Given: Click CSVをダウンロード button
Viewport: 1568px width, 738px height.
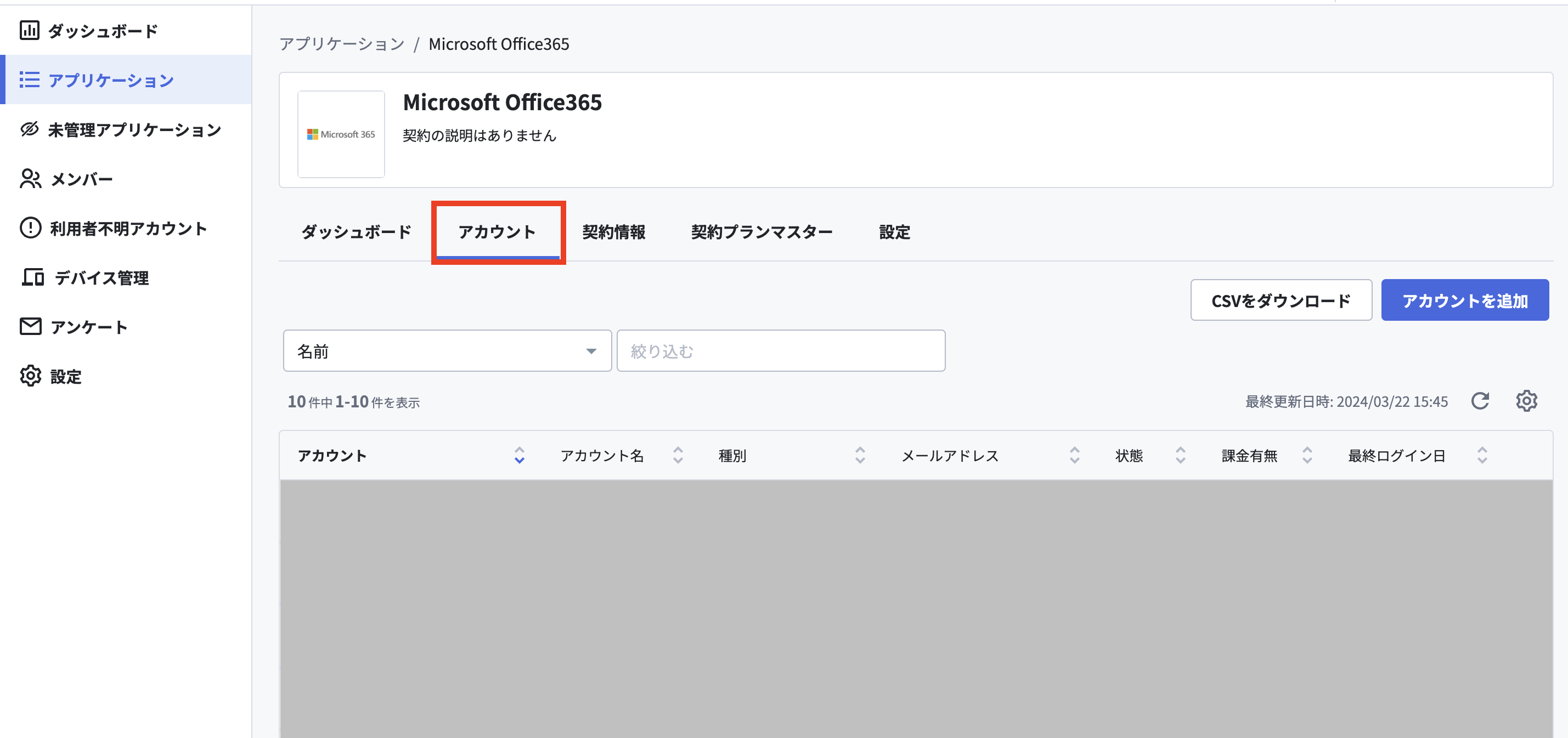Looking at the screenshot, I should click(x=1281, y=300).
